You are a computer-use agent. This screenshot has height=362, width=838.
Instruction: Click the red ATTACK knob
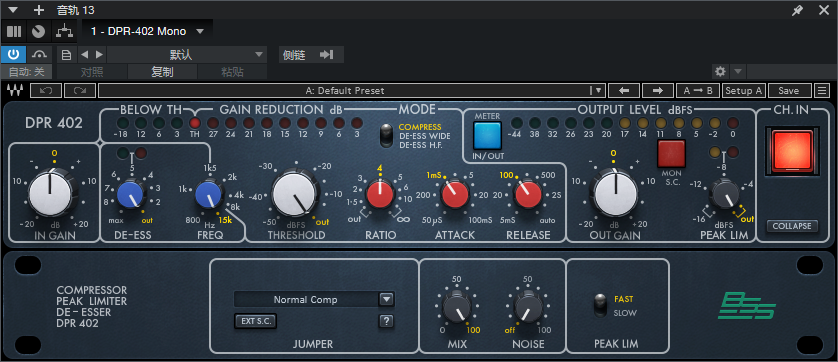(x=455, y=194)
